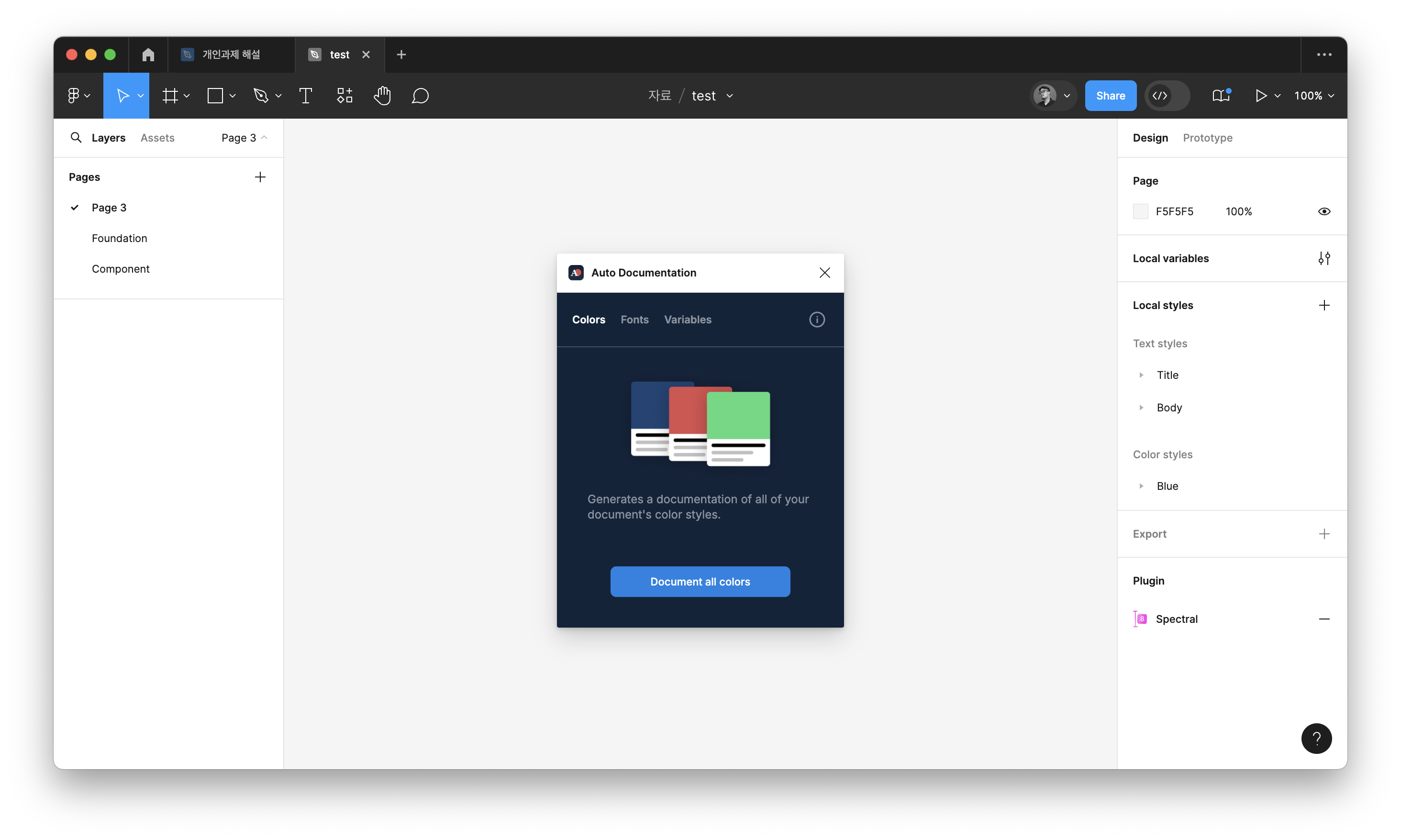
Task: Switch to the Prototype tab
Action: click(x=1207, y=138)
